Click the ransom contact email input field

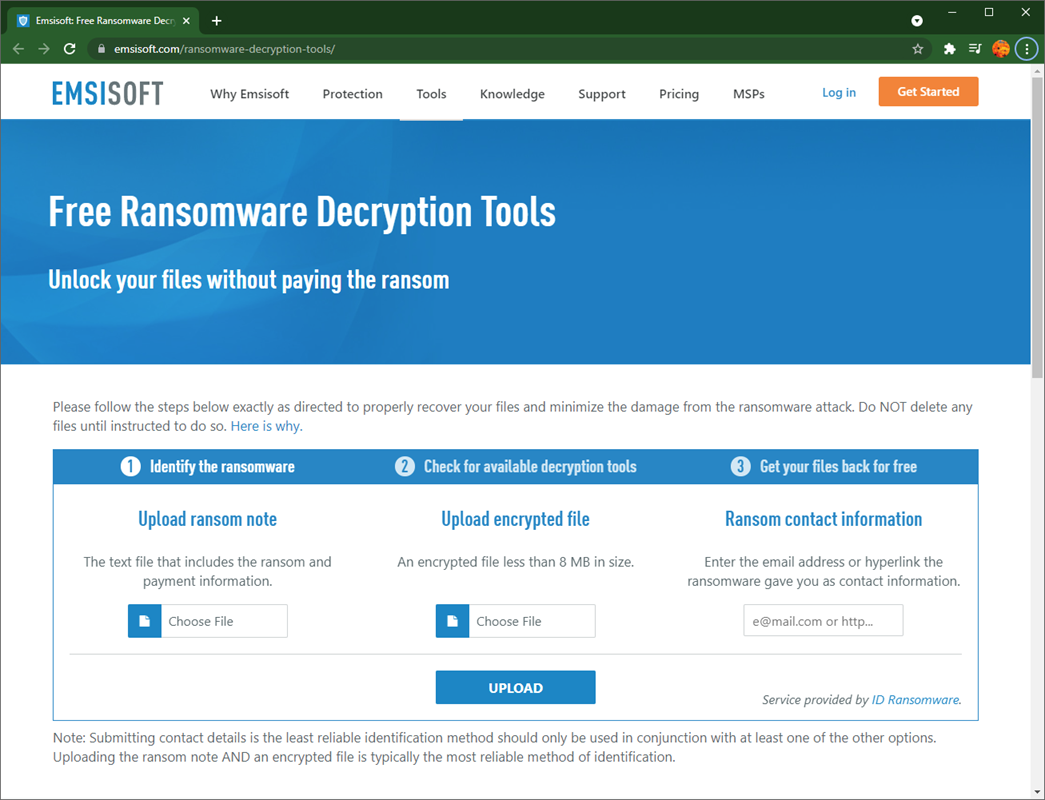click(x=823, y=621)
